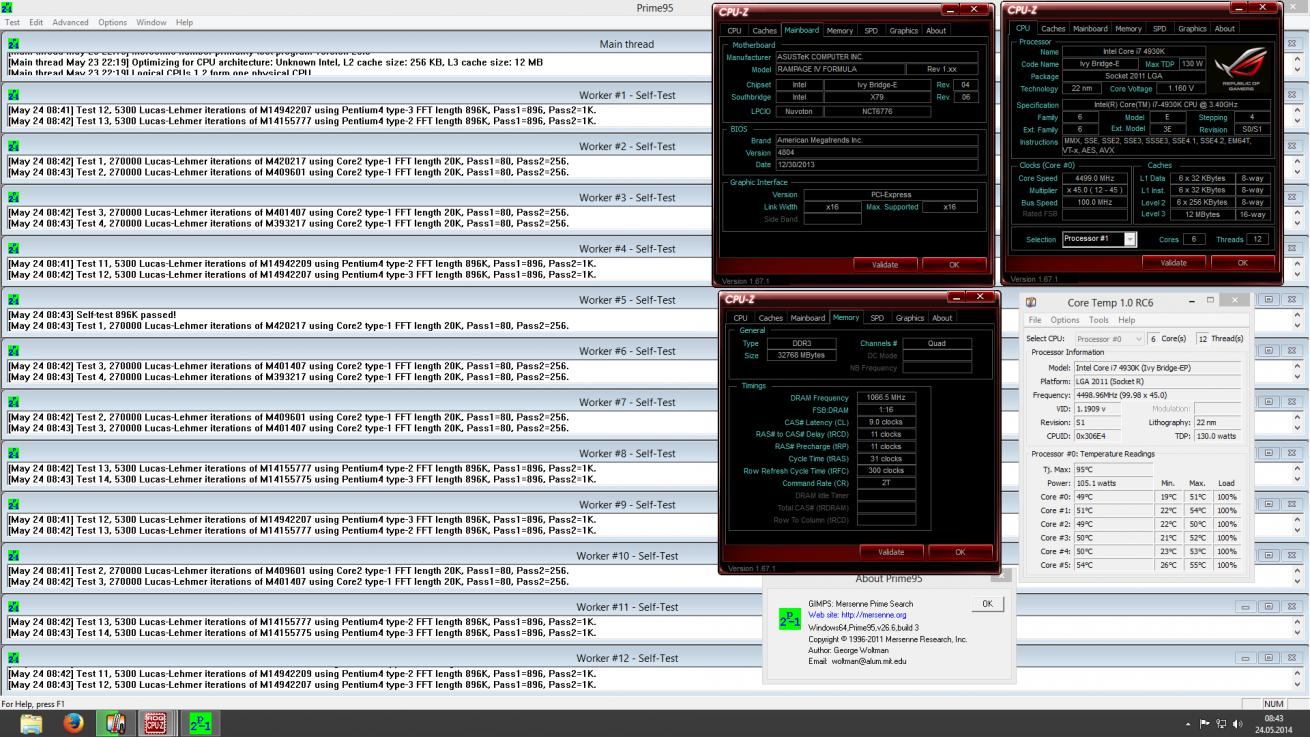Click OK in the About Prime95 dialog
This screenshot has height=737, width=1310.
click(987, 604)
